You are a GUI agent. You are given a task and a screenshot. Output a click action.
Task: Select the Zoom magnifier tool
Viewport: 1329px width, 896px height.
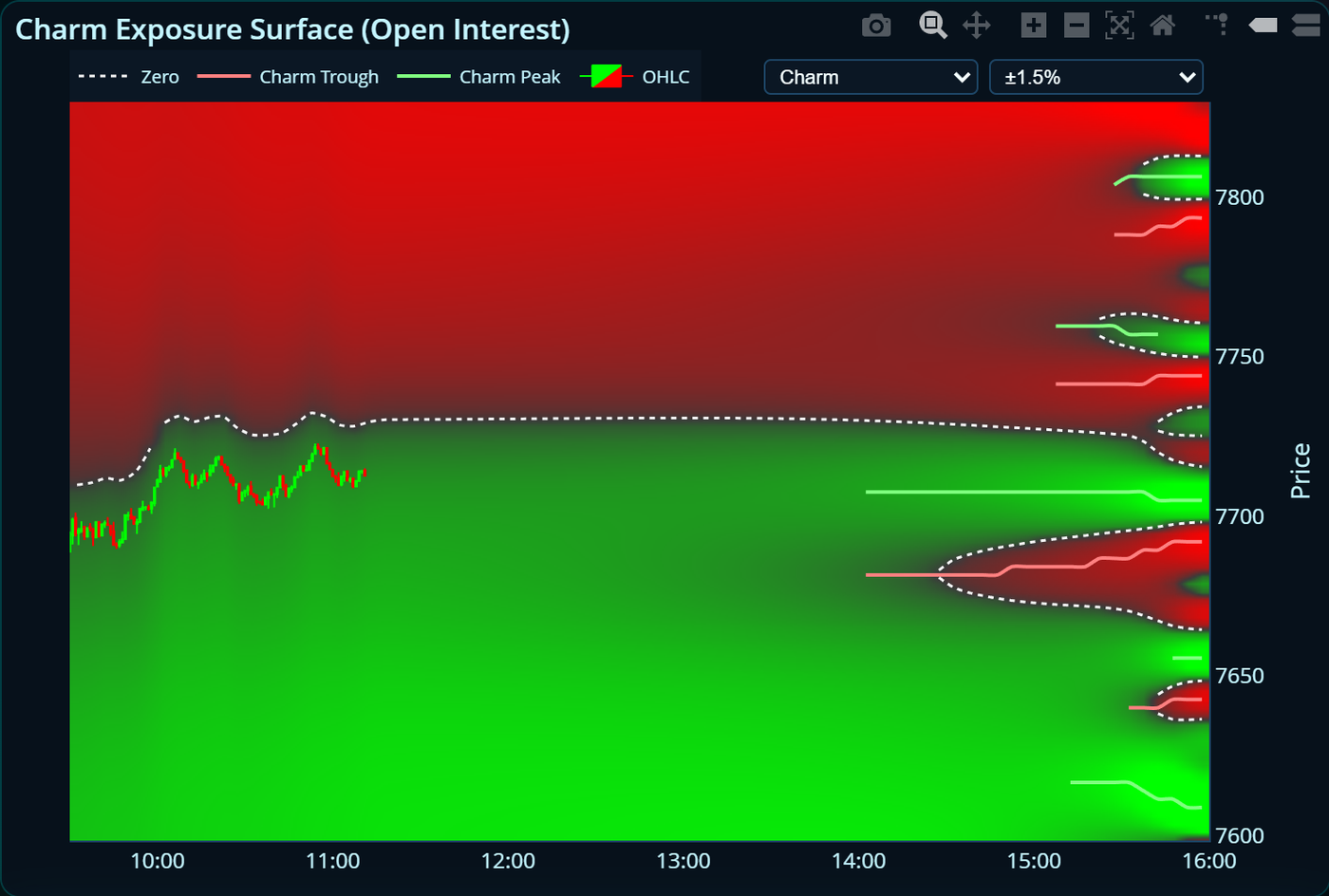(x=933, y=26)
